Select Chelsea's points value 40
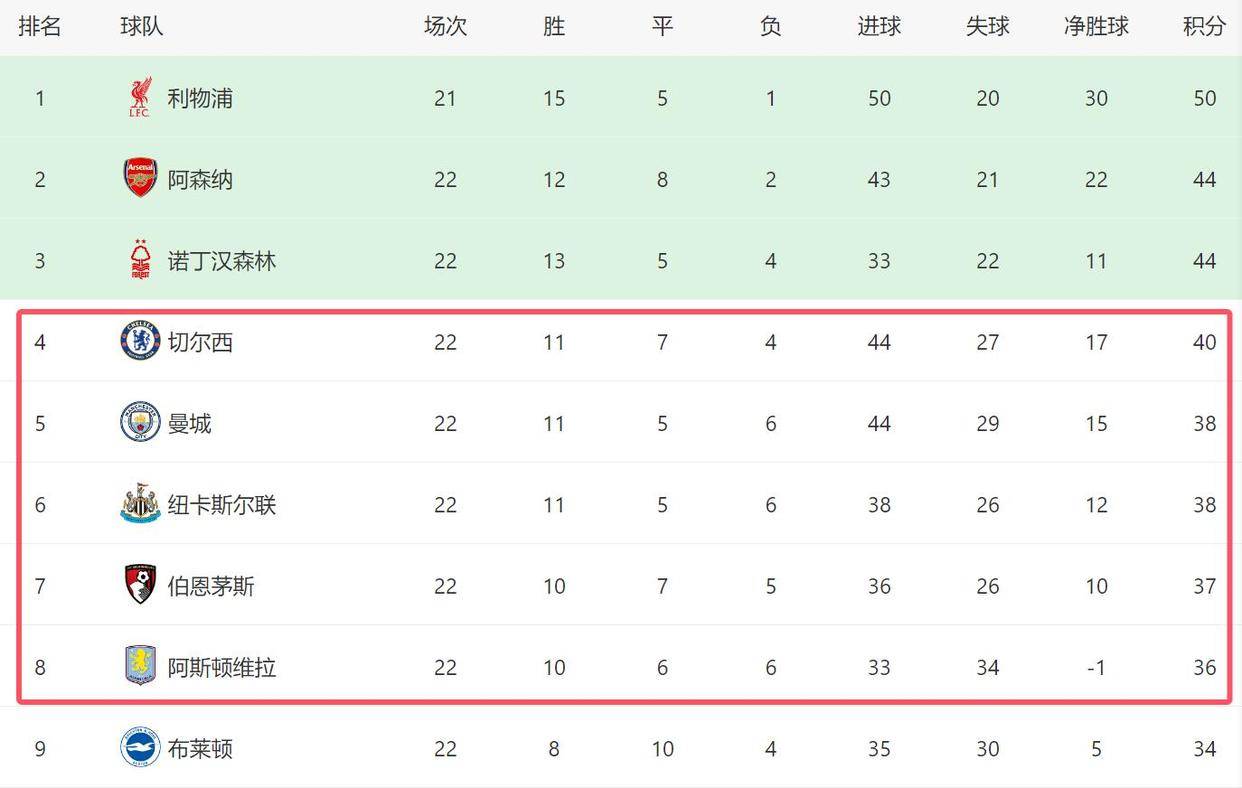This screenshot has width=1242, height=788. [x=1204, y=342]
